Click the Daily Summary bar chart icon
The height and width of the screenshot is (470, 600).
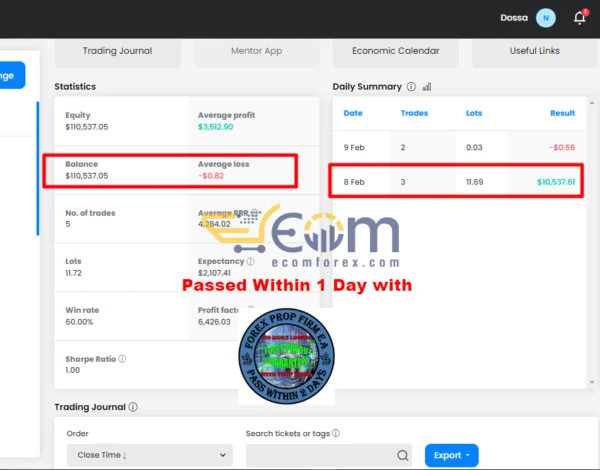(x=427, y=87)
